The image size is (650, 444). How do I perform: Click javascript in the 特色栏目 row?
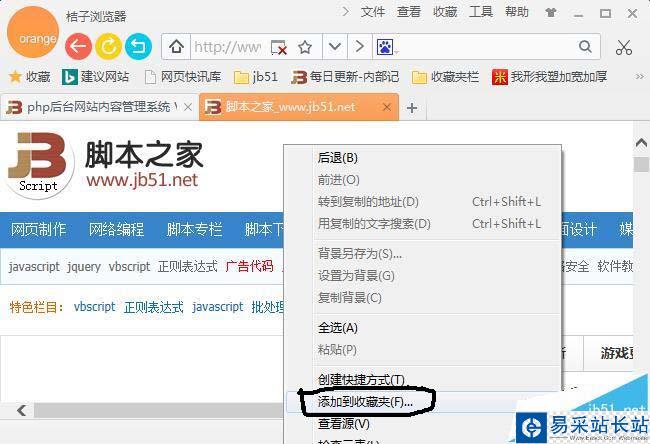[218, 307]
